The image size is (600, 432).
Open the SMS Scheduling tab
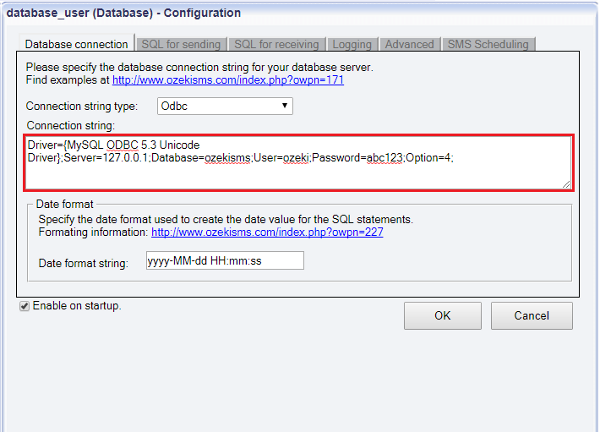tap(487, 44)
